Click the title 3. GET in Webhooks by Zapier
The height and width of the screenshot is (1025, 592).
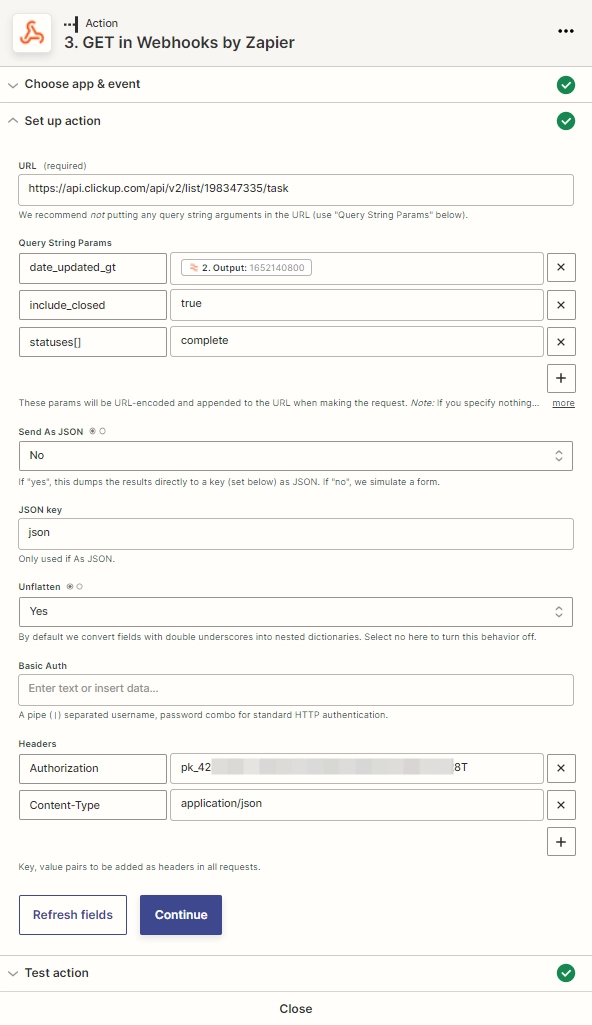[x=179, y=42]
